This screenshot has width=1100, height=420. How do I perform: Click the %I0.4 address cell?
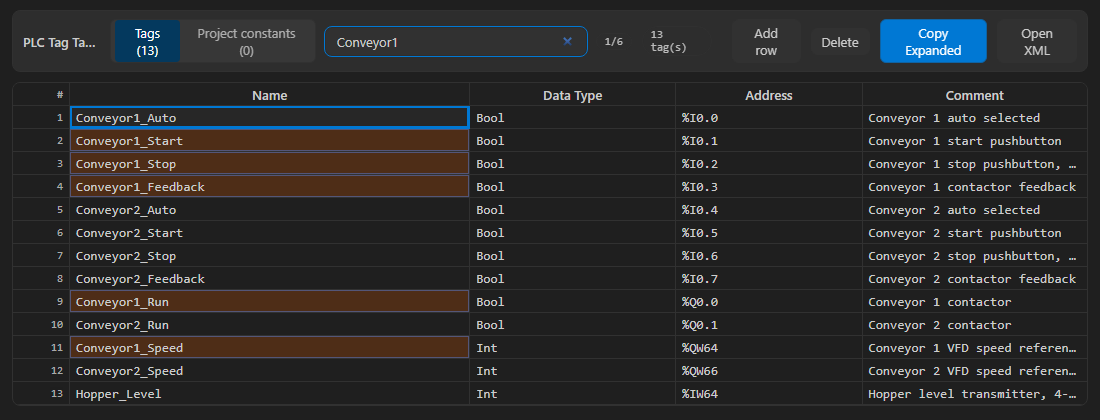point(769,210)
